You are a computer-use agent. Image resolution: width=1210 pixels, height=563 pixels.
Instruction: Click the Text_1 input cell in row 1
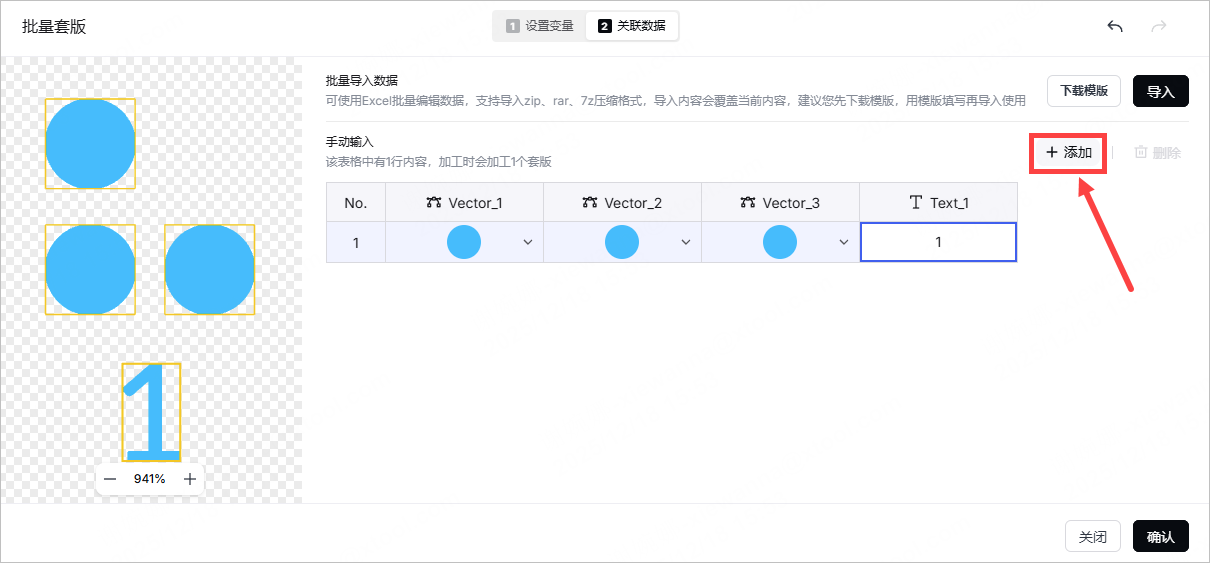tap(938, 242)
